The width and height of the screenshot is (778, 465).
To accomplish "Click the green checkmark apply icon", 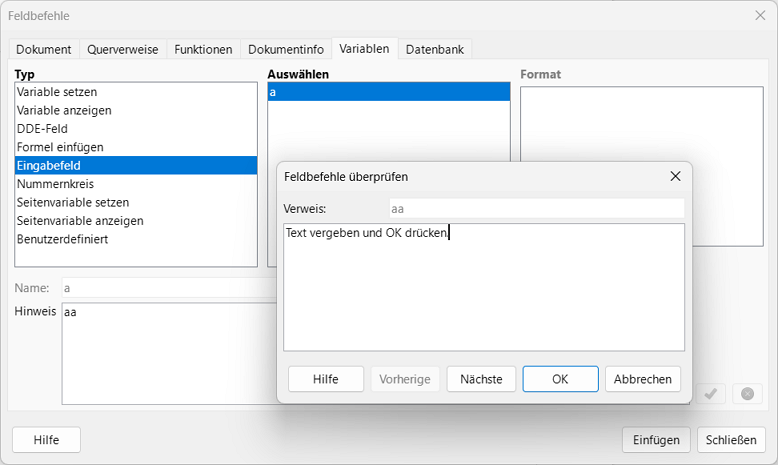I will 711,394.
